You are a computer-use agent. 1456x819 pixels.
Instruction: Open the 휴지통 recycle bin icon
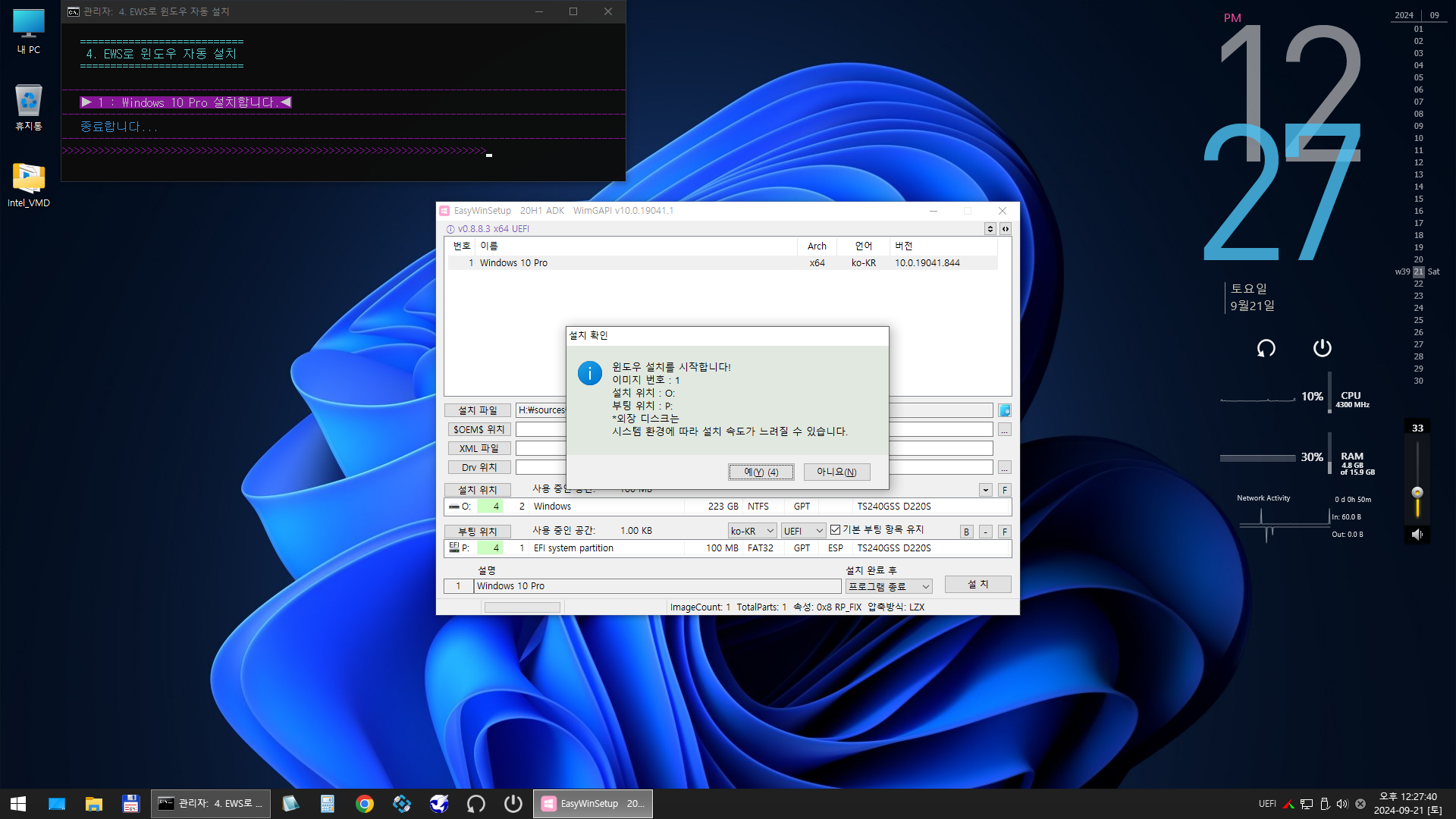(x=29, y=107)
